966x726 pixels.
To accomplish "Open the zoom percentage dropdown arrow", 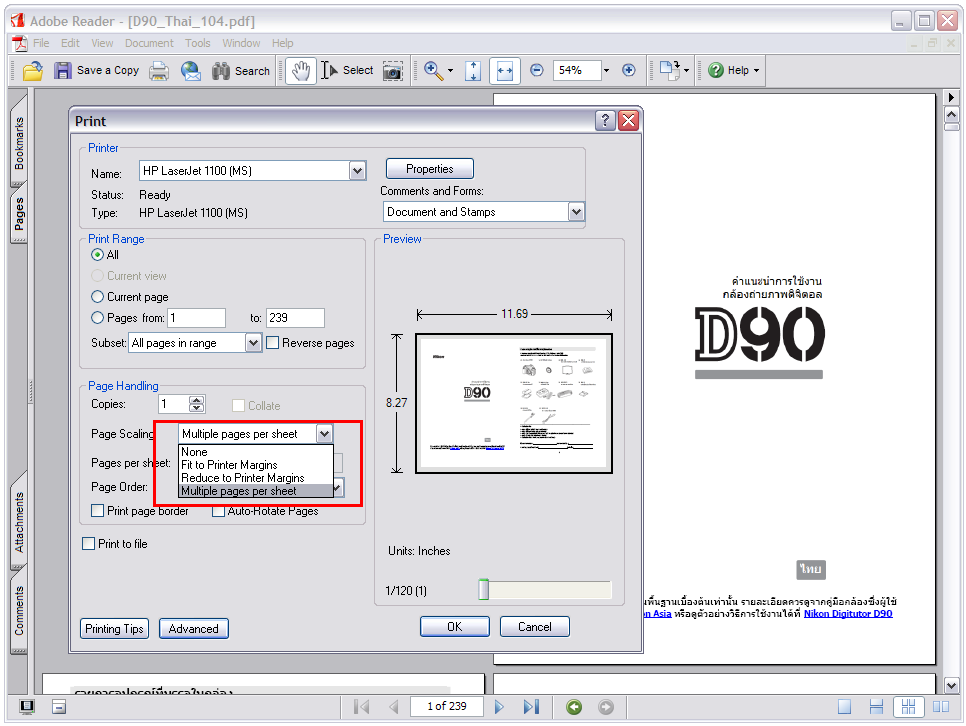I will 606,70.
